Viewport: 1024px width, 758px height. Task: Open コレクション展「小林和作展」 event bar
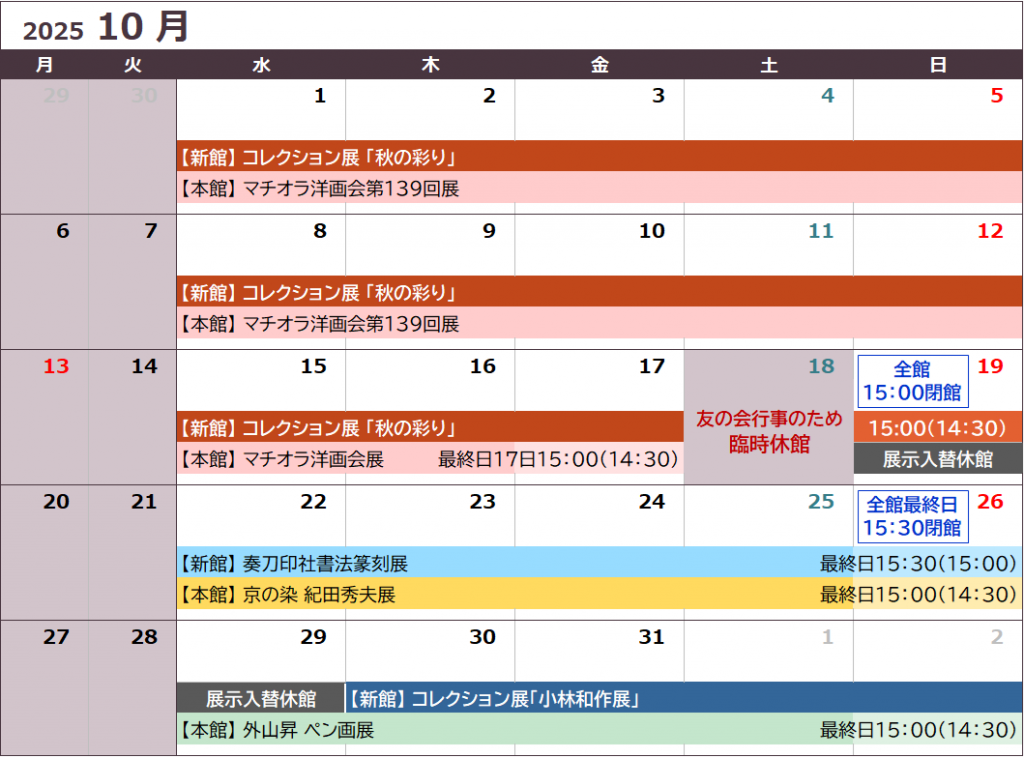(684, 698)
